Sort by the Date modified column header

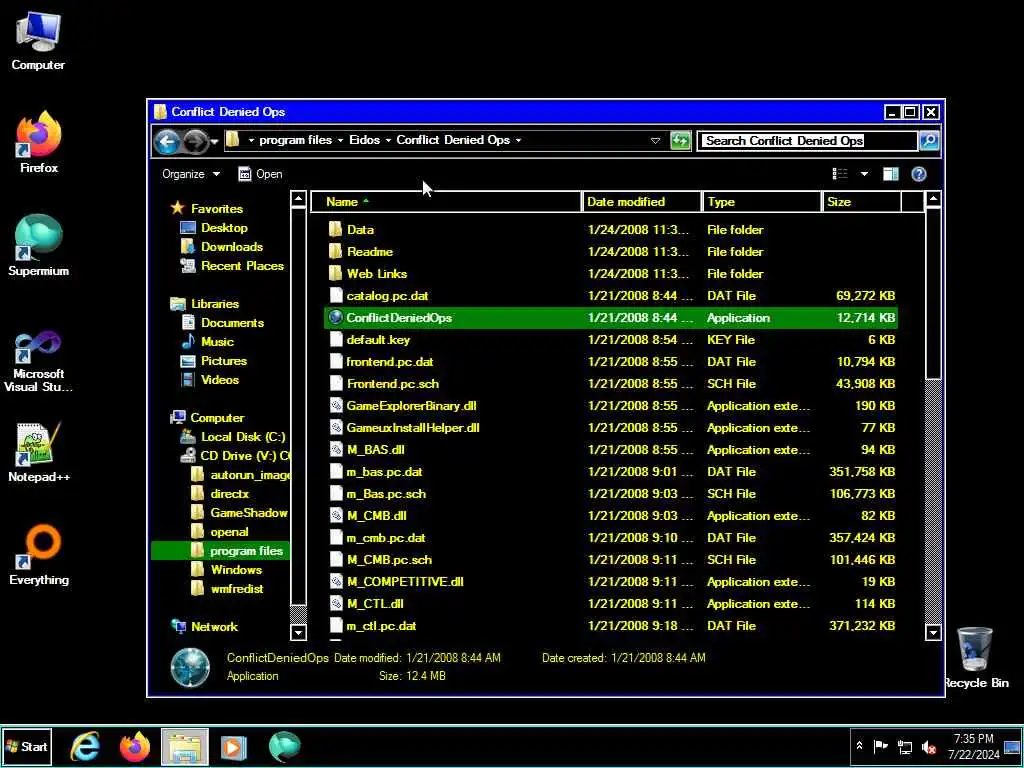click(641, 202)
